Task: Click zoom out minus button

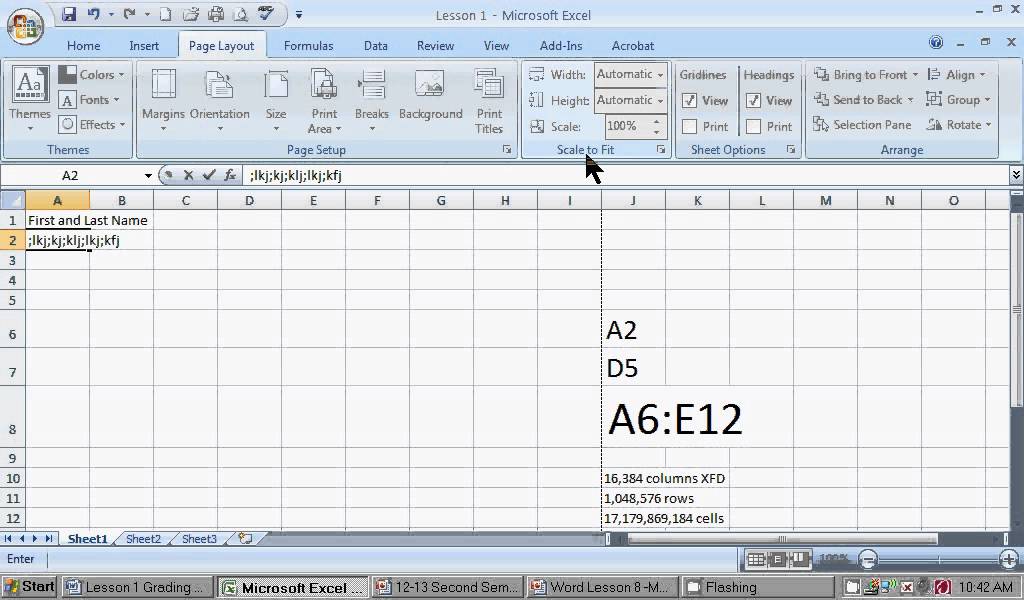Action: [868, 559]
